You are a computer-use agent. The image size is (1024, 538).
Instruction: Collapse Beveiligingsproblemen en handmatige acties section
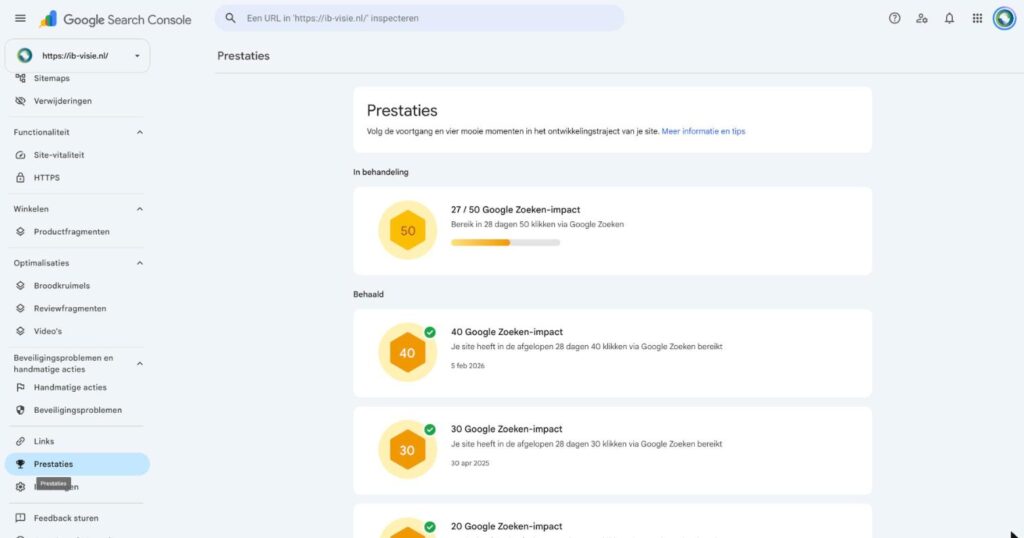pos(140,364)
